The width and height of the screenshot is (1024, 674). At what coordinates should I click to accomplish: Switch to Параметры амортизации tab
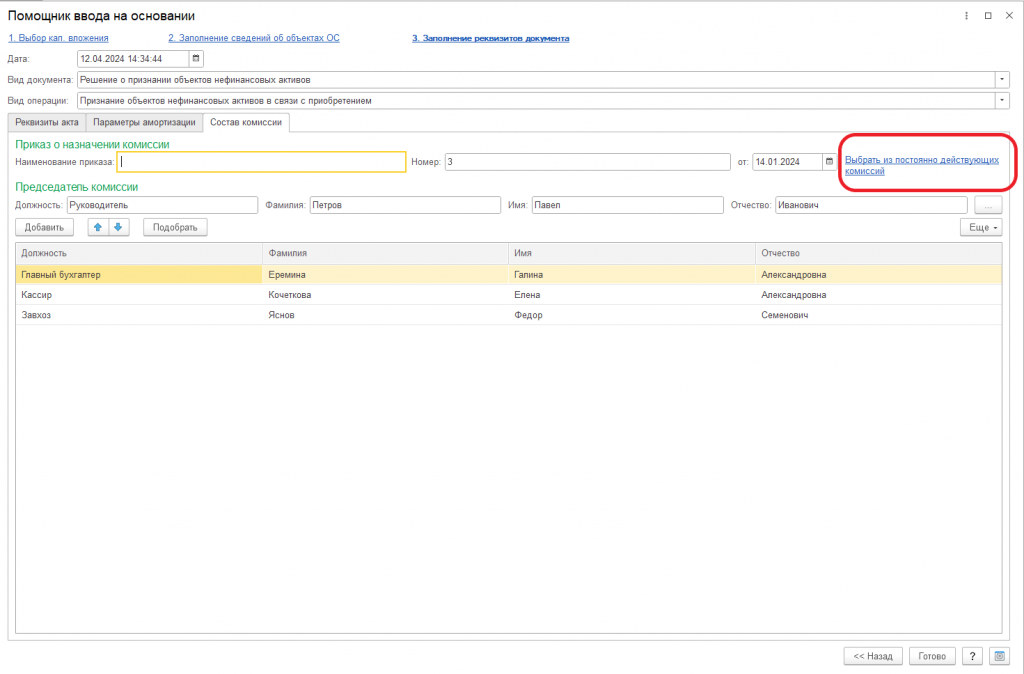click(x=144, y=122)
